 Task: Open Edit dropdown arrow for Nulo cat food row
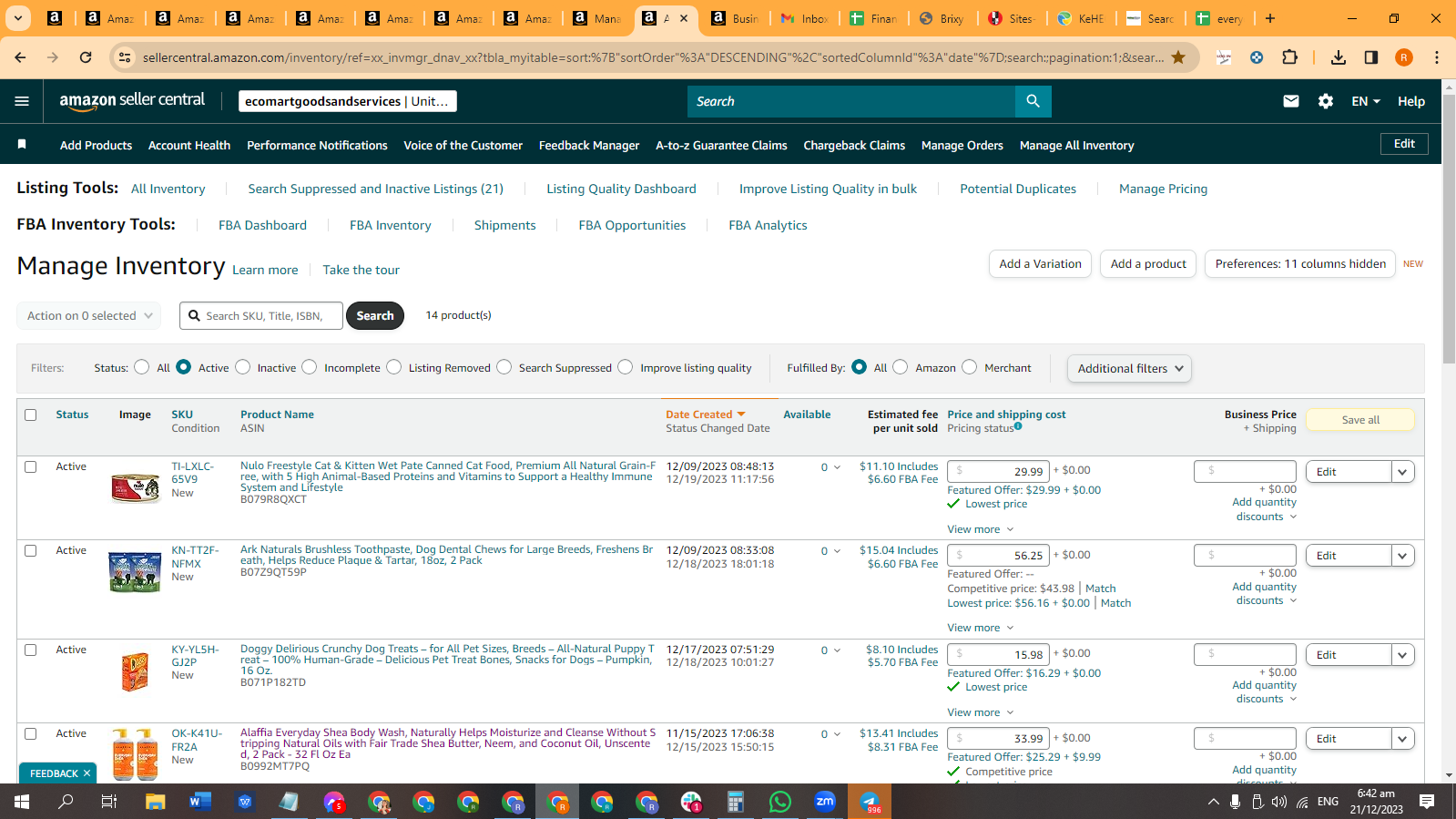coord(1403,472)
